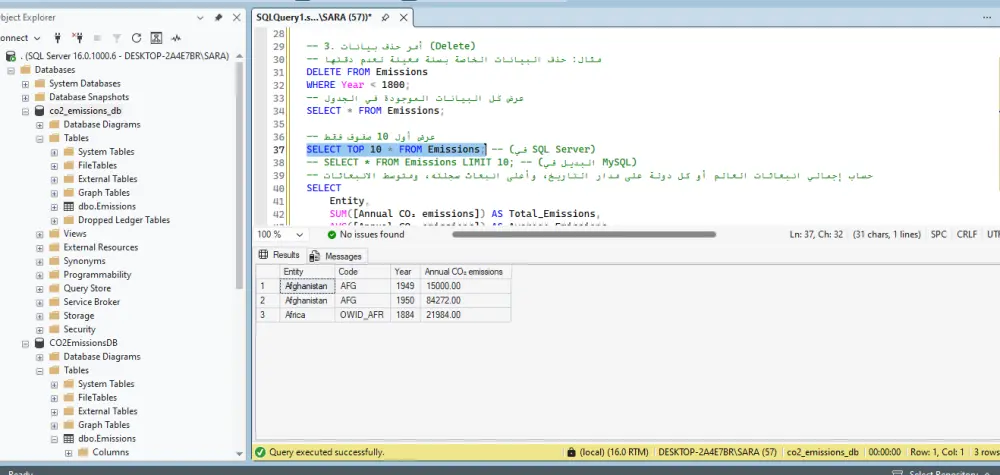Expand the Database Snapshots folder
The height and width of the screenshot is (475, 1000).
click(x=26, y=97)
